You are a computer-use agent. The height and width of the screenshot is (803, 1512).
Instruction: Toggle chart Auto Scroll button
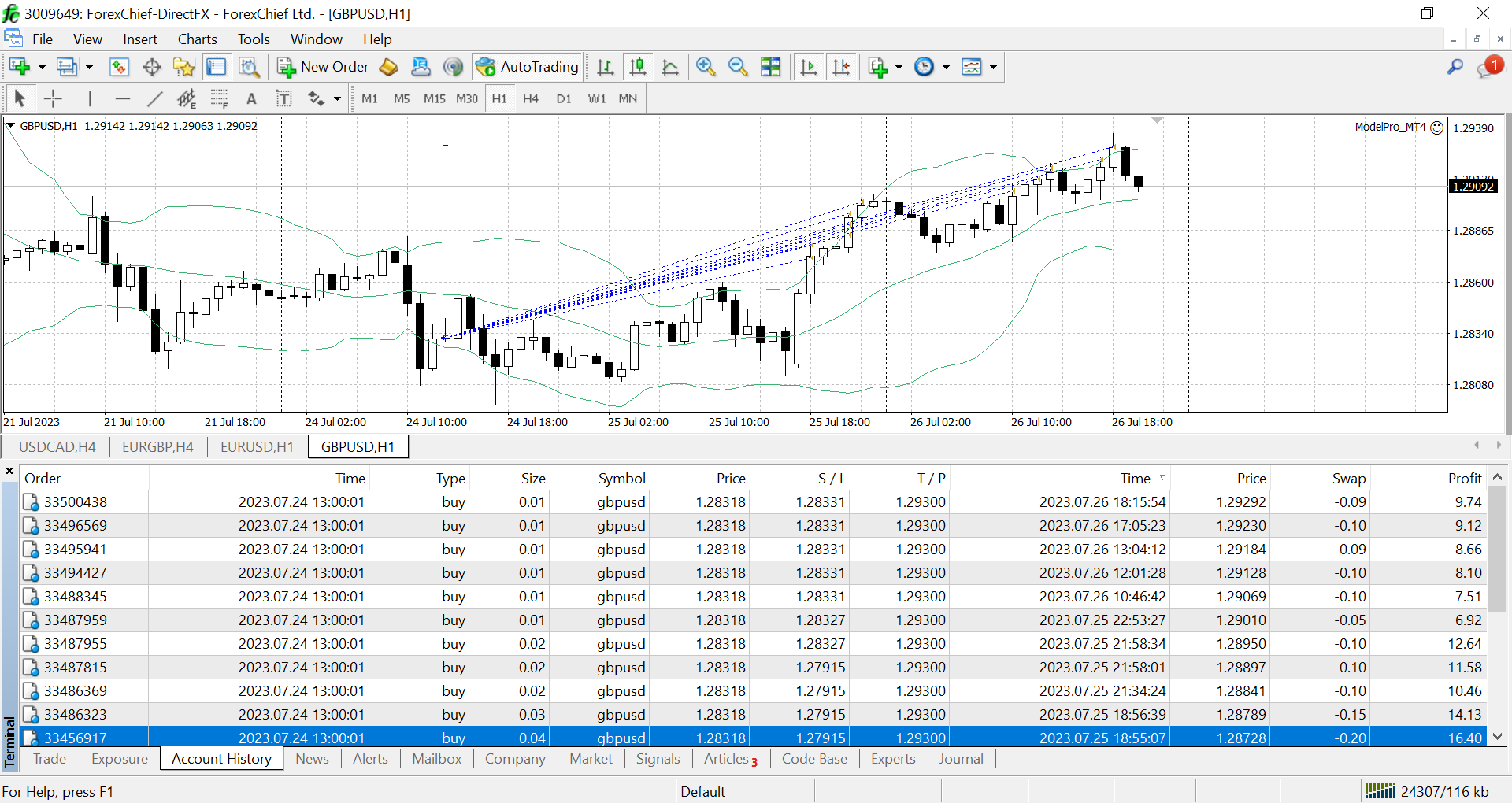[x=809, y=67]
